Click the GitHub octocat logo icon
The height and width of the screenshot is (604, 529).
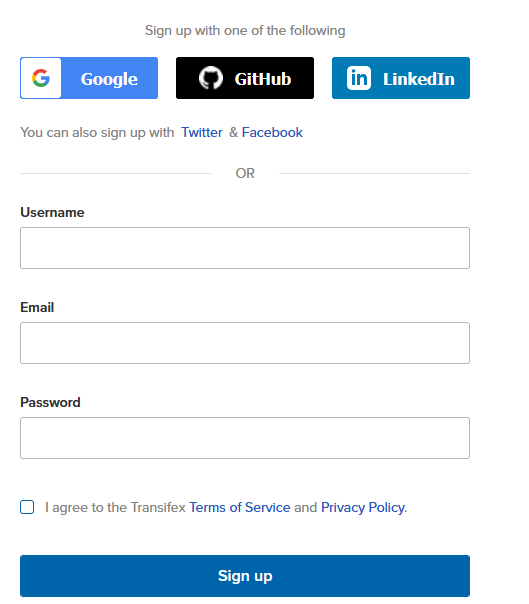tap(211, 78)
